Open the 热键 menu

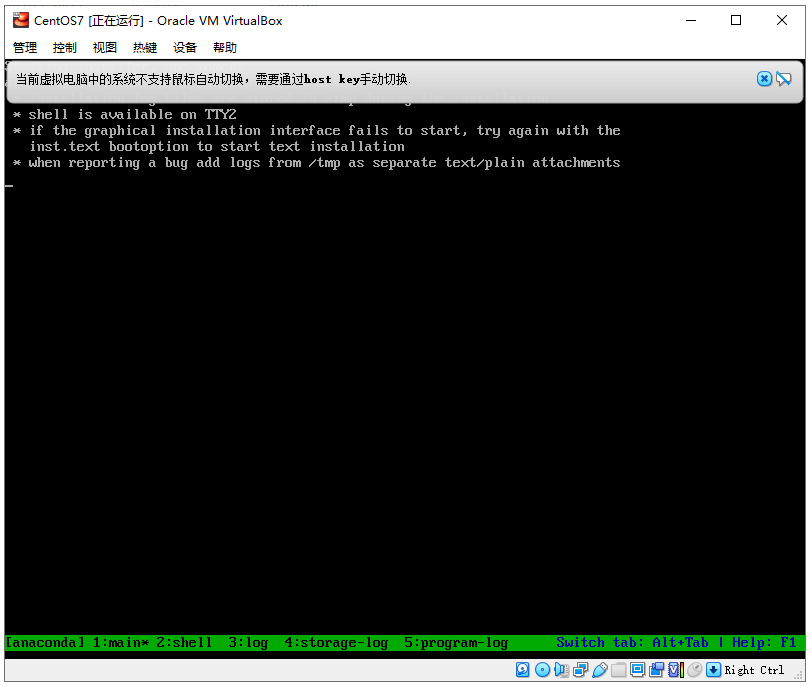tap(145, 47)
